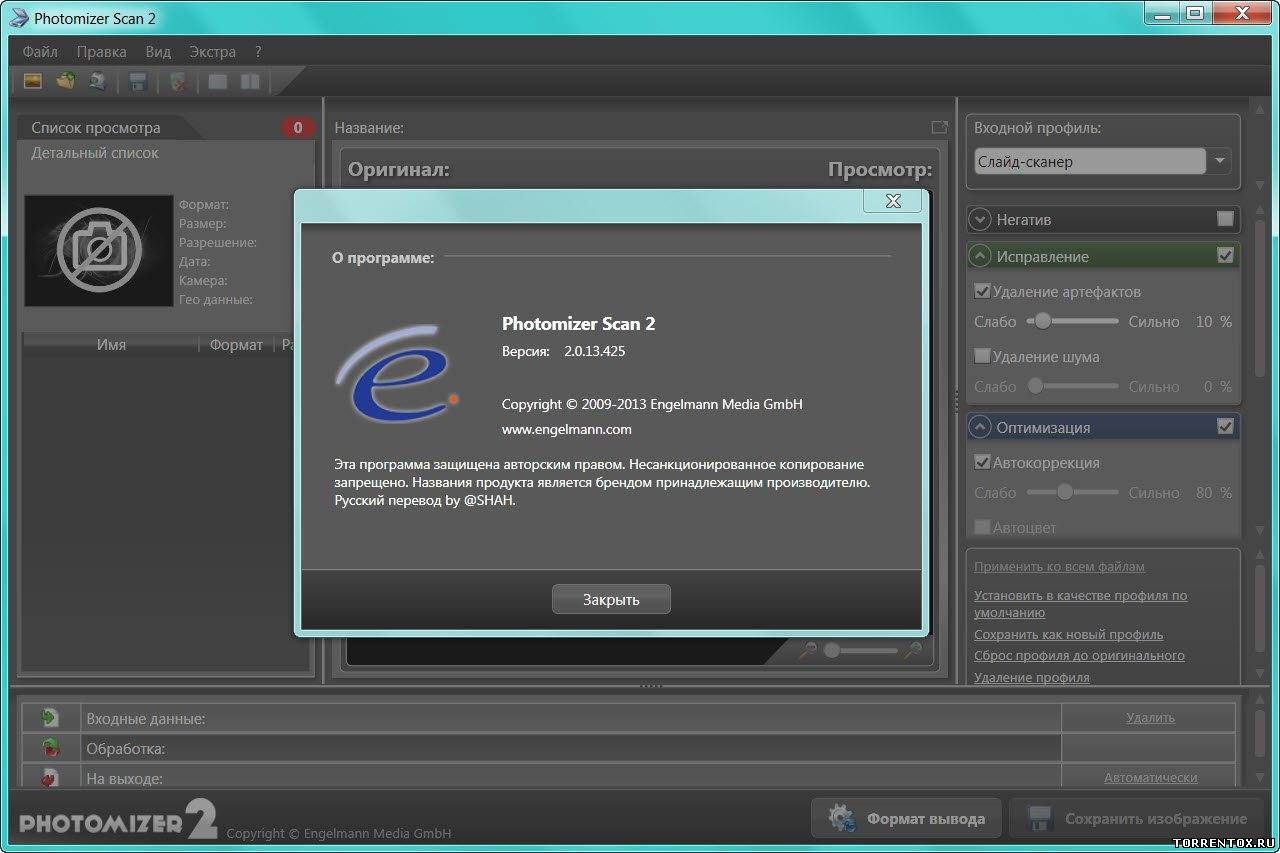The width and height of the screenshot is (1280, 853).
Task: Click the Удалить link in Входные данные
Action: [x=1150, y=718]
